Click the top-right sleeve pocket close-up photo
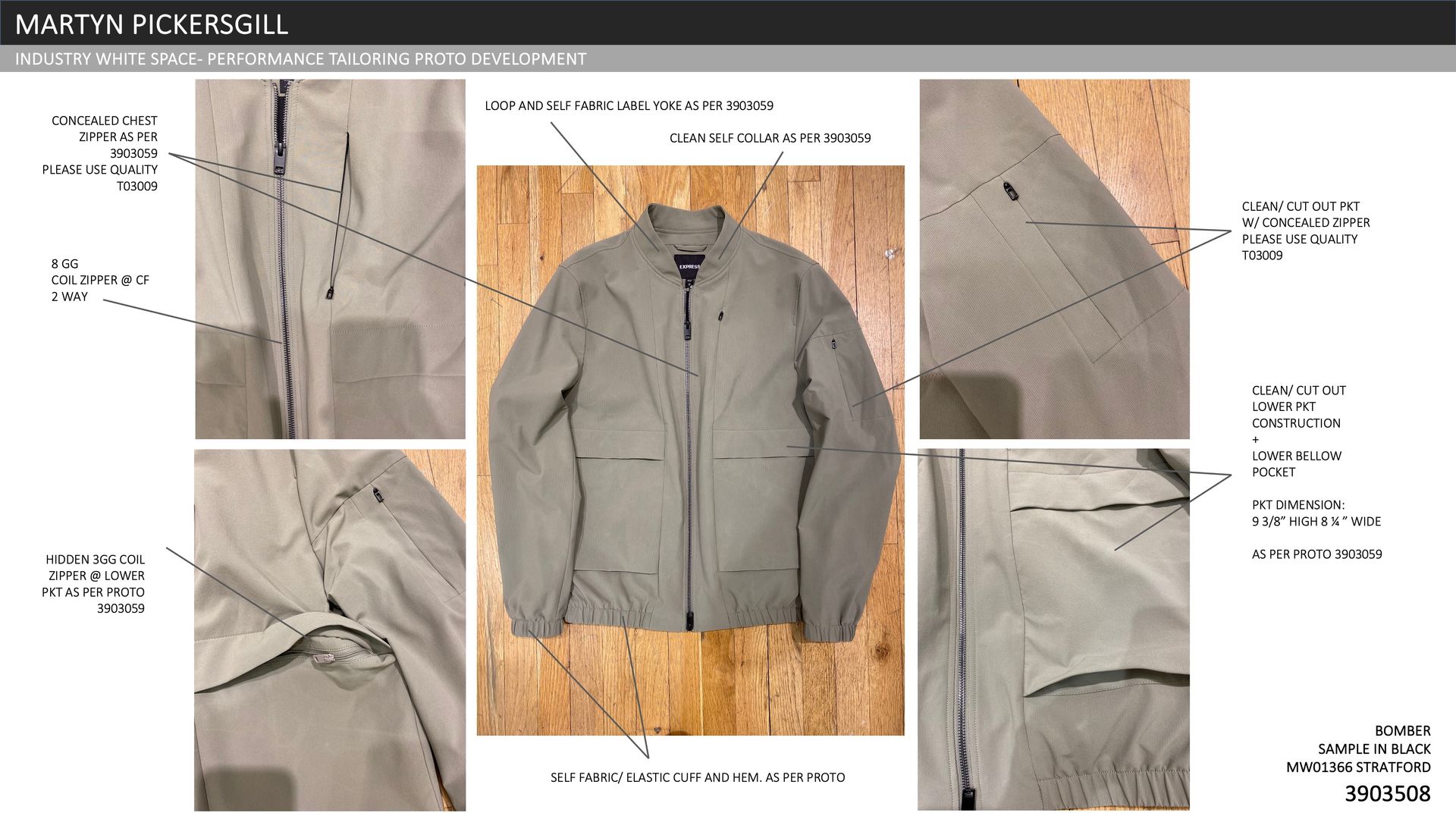The image size is (1456, 819). pos(1054,259)
